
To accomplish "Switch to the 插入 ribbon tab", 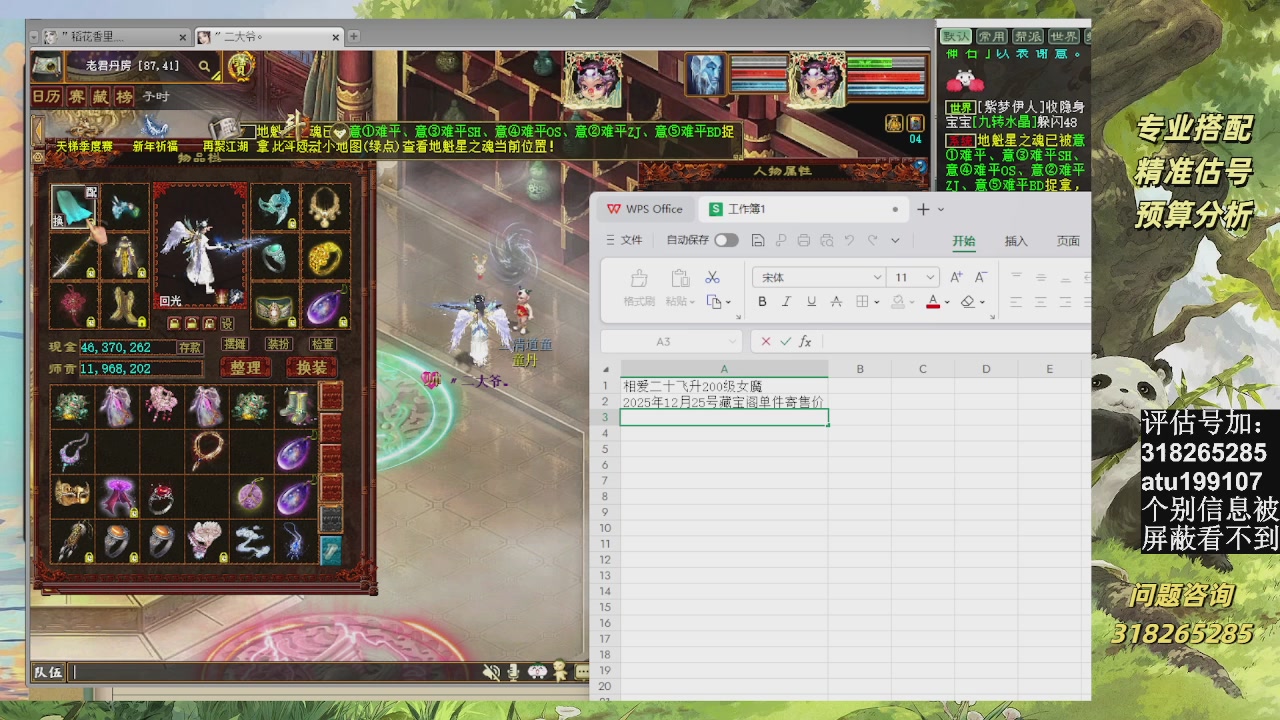I will (x=1016, y=241).
